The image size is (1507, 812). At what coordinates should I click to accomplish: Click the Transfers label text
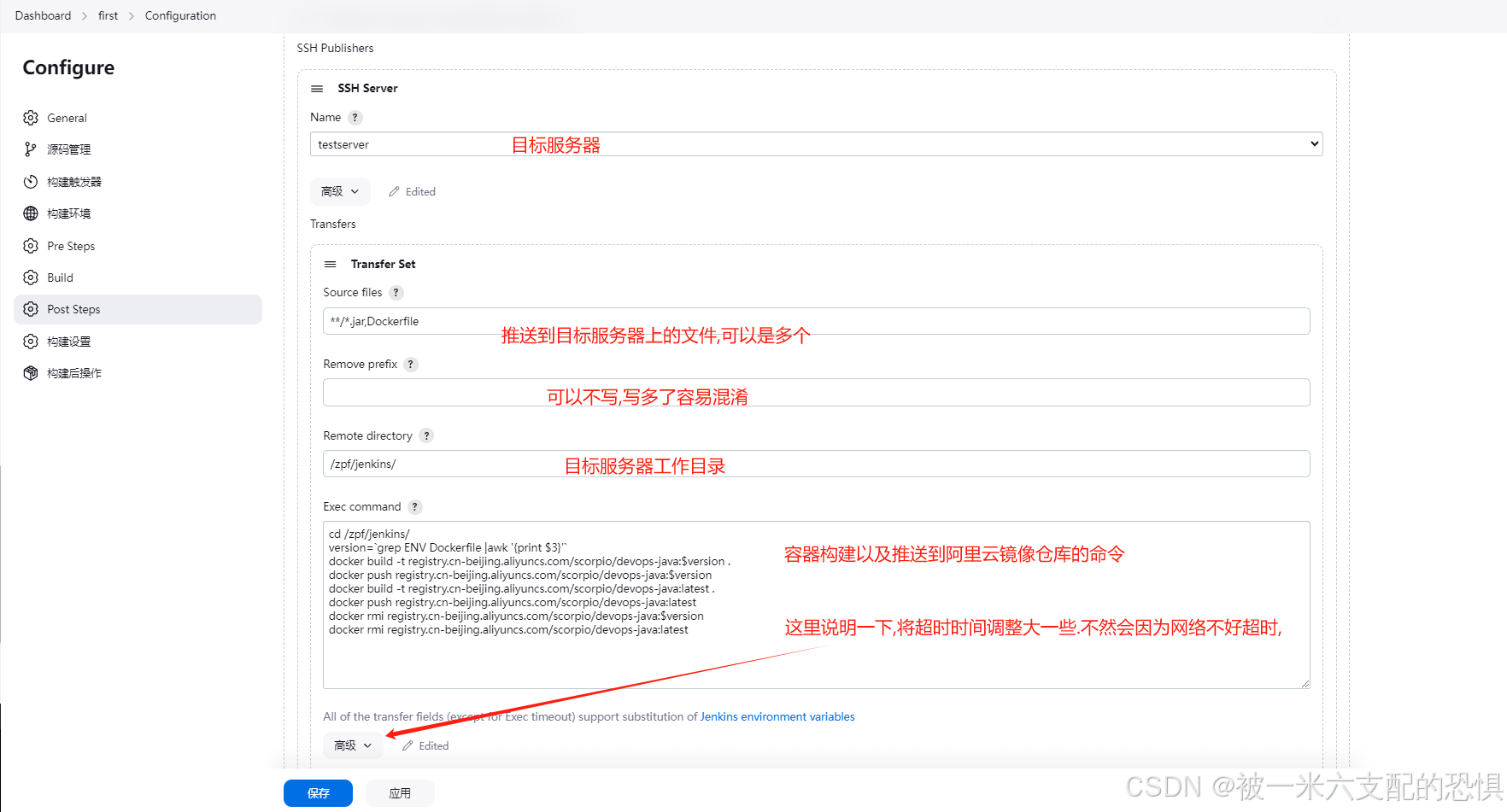pyautogui.click(x=332, y=225)
